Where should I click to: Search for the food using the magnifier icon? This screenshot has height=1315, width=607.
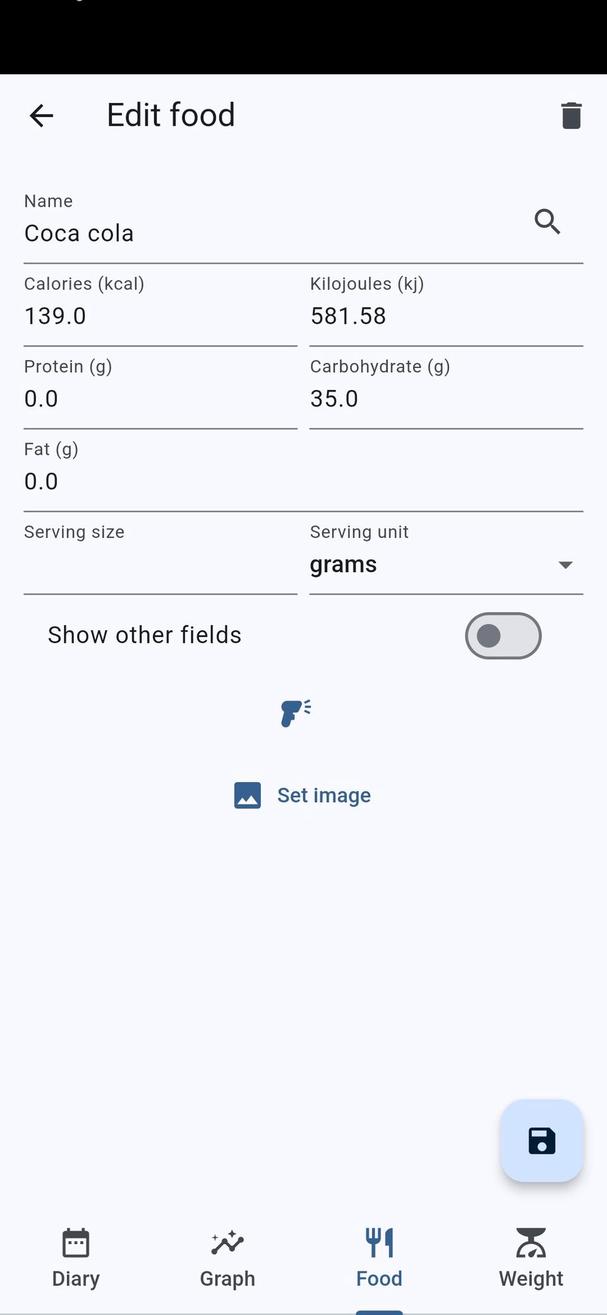pyautogui.click(x=547, y=221)
